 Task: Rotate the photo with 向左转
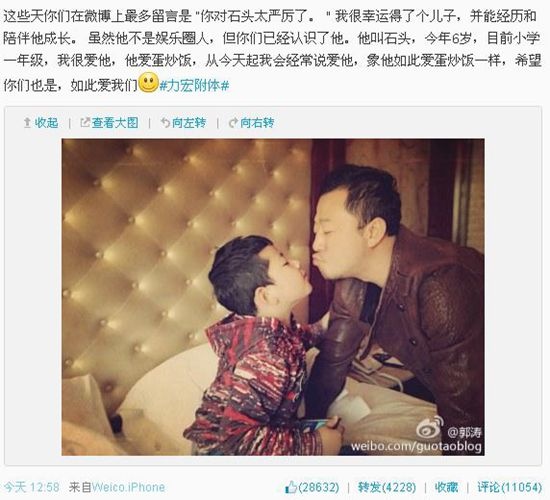189,123
